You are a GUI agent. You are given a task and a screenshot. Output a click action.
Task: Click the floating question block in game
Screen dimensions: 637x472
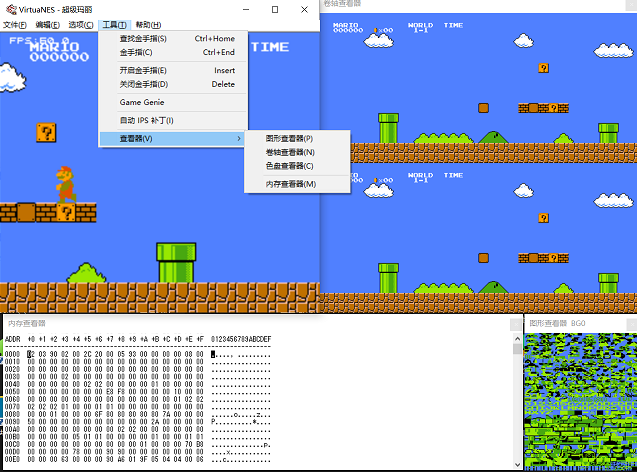(46, 132)
